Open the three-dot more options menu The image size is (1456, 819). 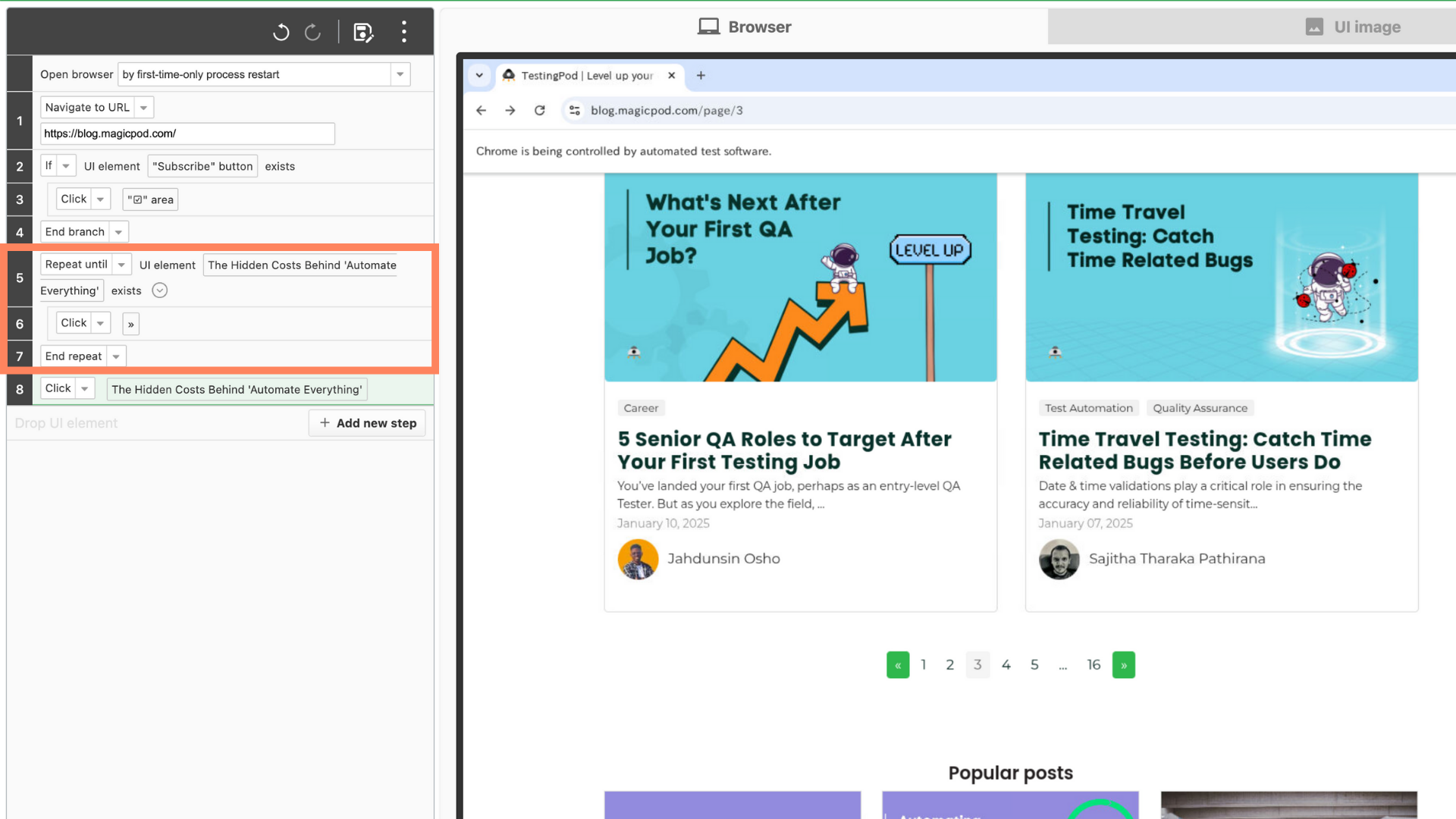[404, 32]
